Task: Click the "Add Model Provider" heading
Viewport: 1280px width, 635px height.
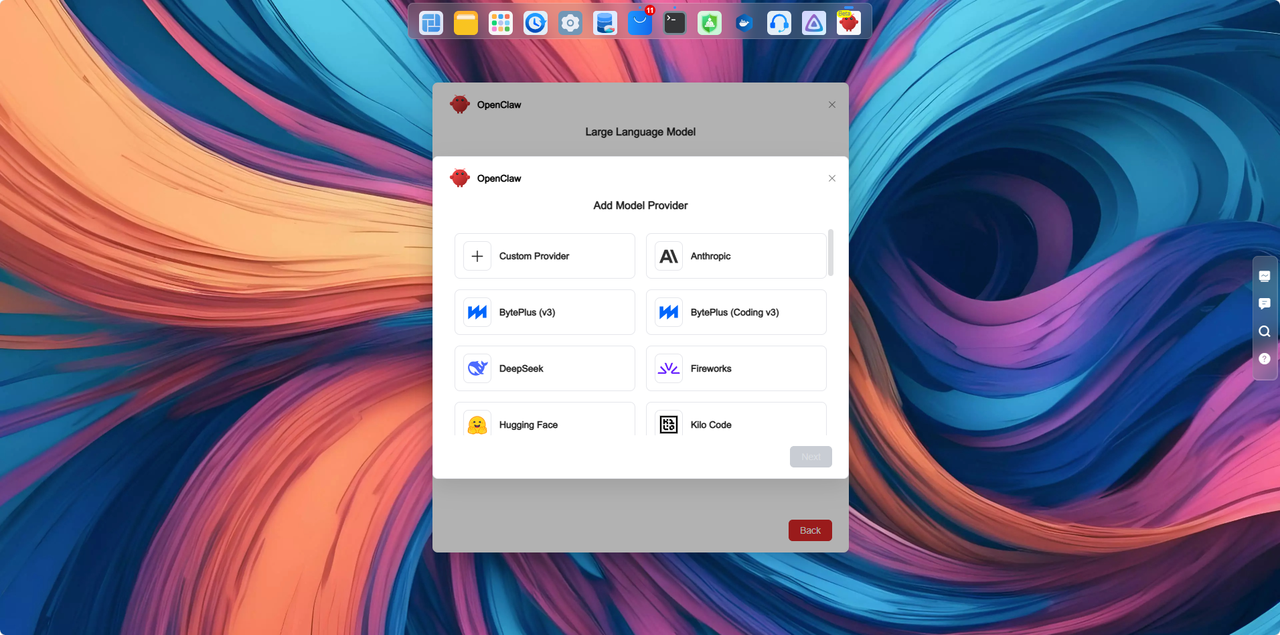Action: [x=641, y=205]
